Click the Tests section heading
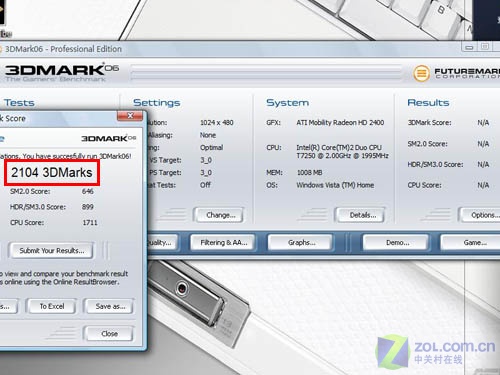This screenshot has width=500, height=375. pyautogui.click(x=19, y=103)
